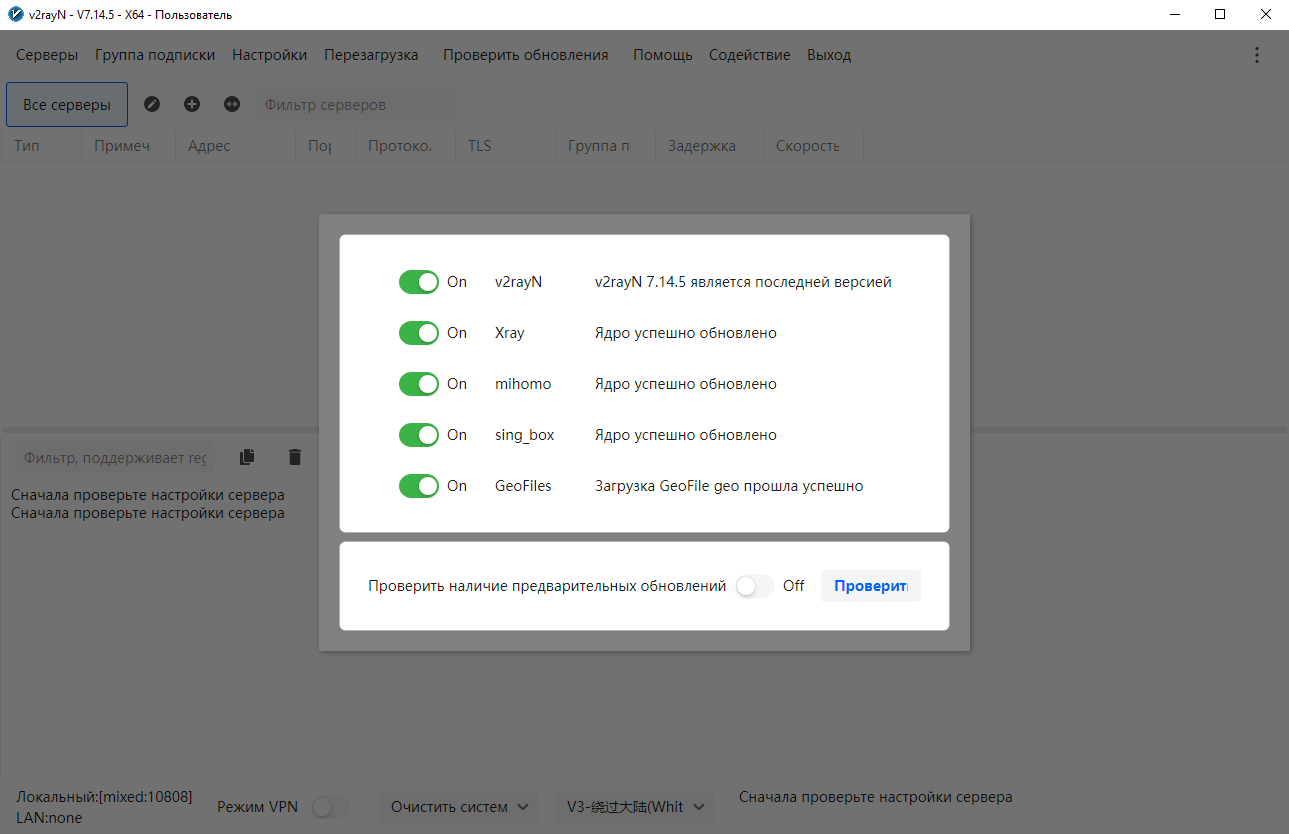The image size is (1289, 834).
Task: Click the add server plus icon
Action: [x=192, y=104]
